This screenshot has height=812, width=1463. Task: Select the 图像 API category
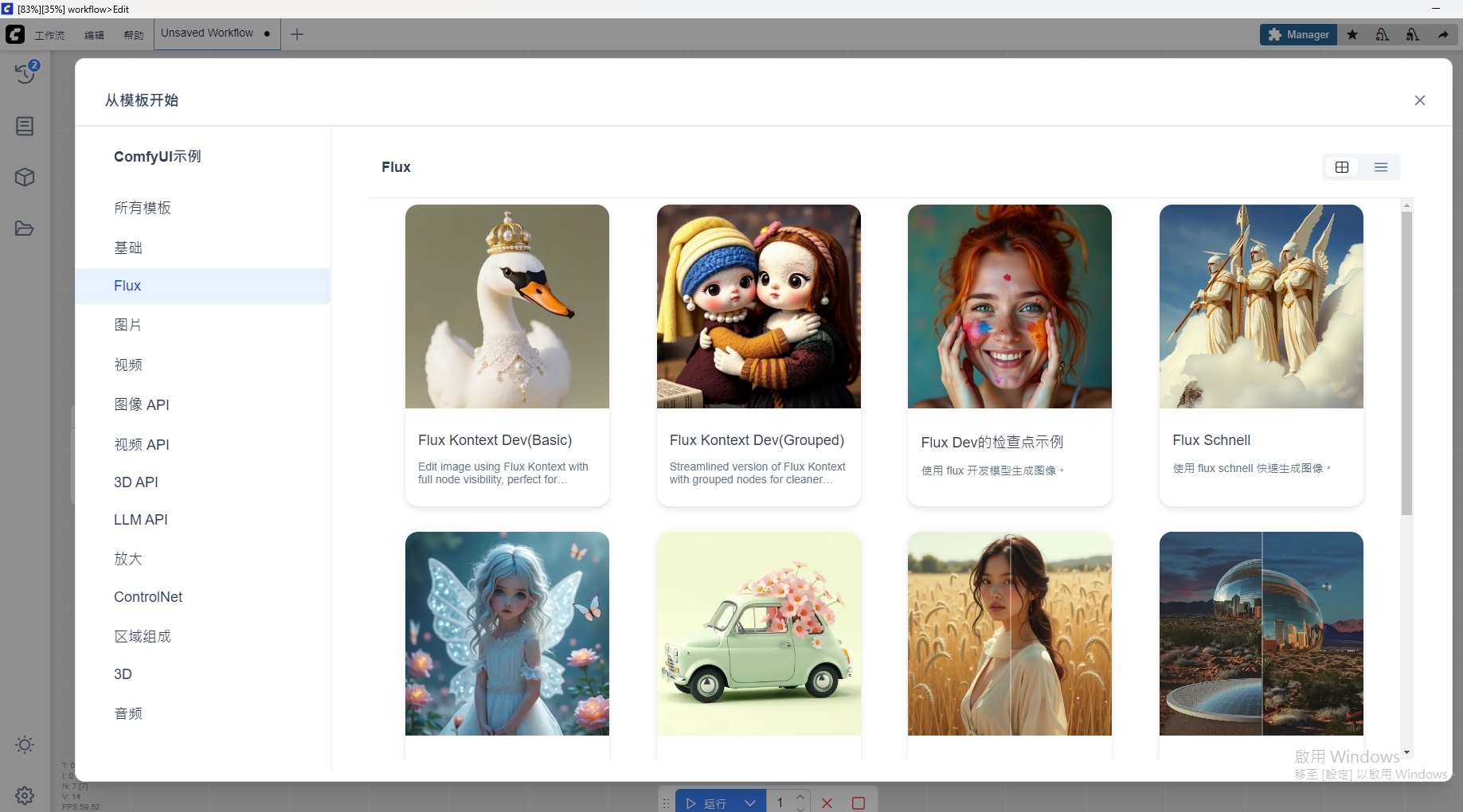[203, 404]
